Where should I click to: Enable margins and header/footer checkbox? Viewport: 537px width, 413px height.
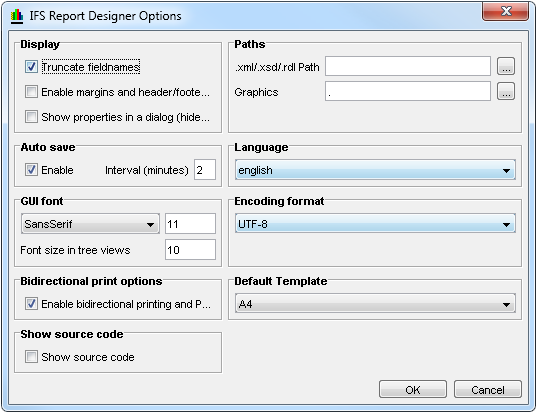coord(32,92)
